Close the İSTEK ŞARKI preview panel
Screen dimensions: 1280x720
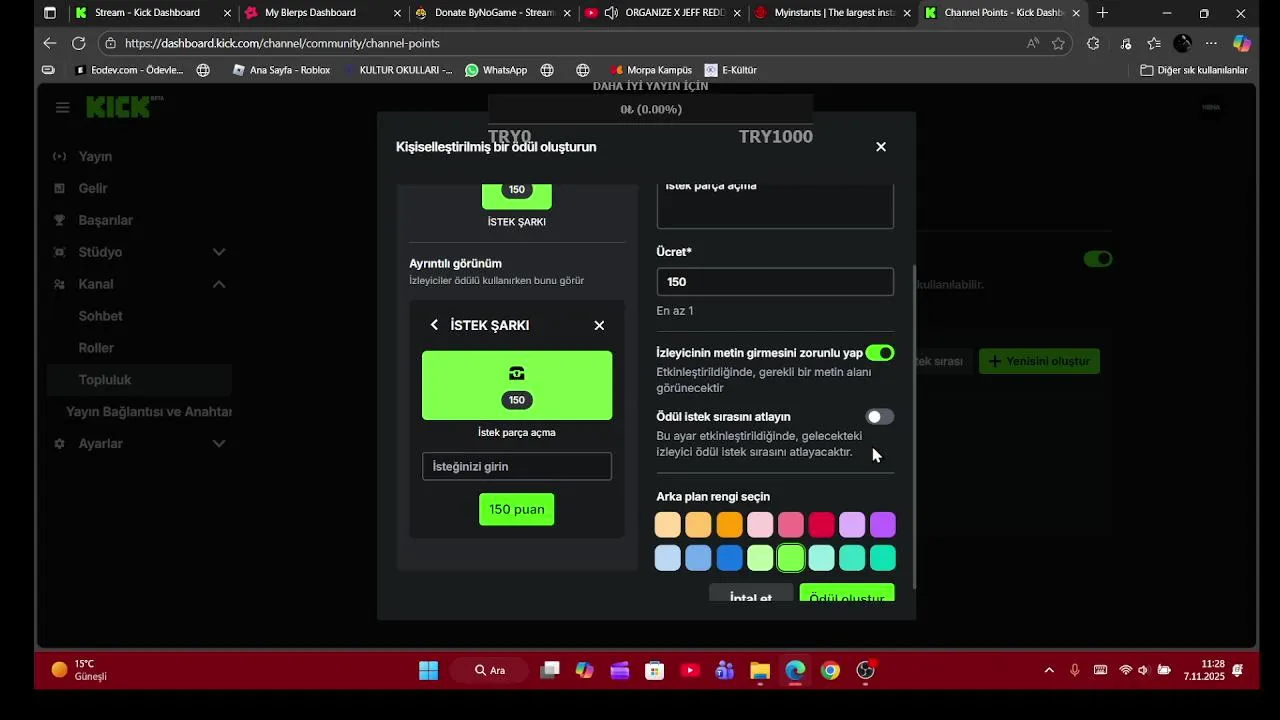599,325
